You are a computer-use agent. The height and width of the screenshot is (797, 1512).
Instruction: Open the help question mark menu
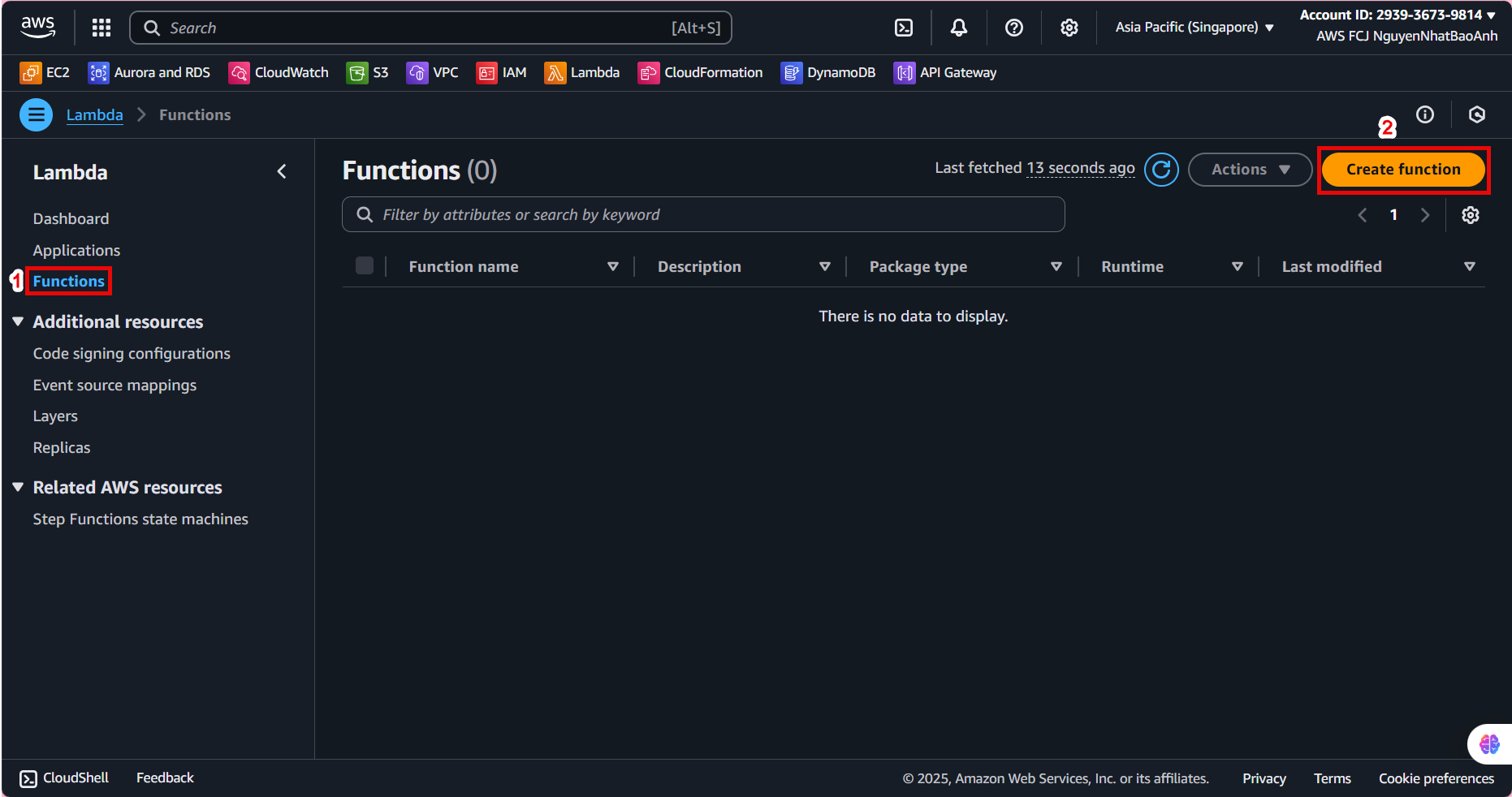click(x=1013, y=28)
